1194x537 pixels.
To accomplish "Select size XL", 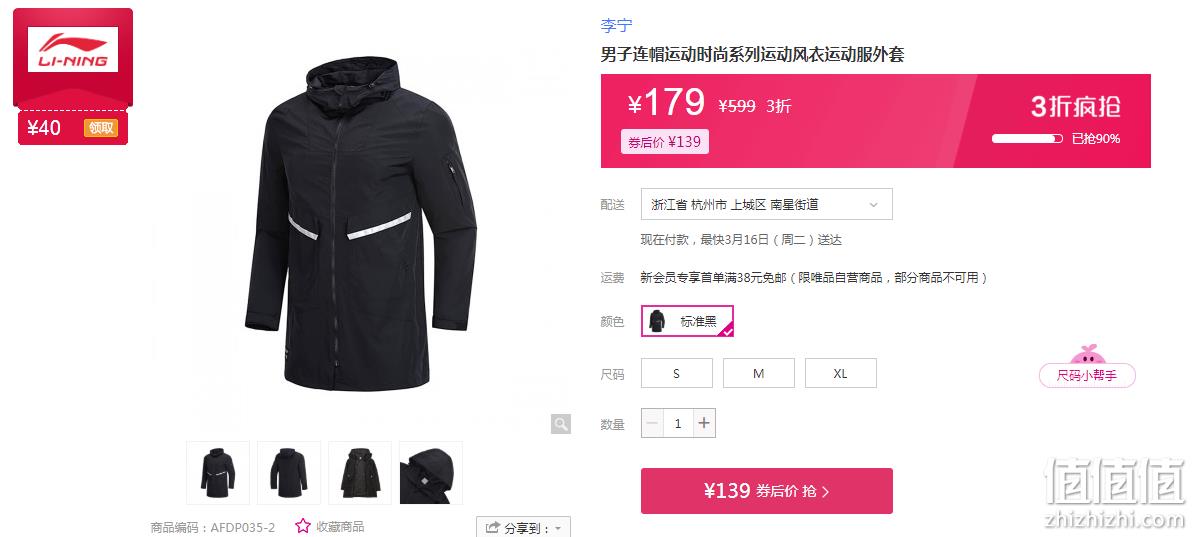I will pyautogui.click(x=841, y=373).
